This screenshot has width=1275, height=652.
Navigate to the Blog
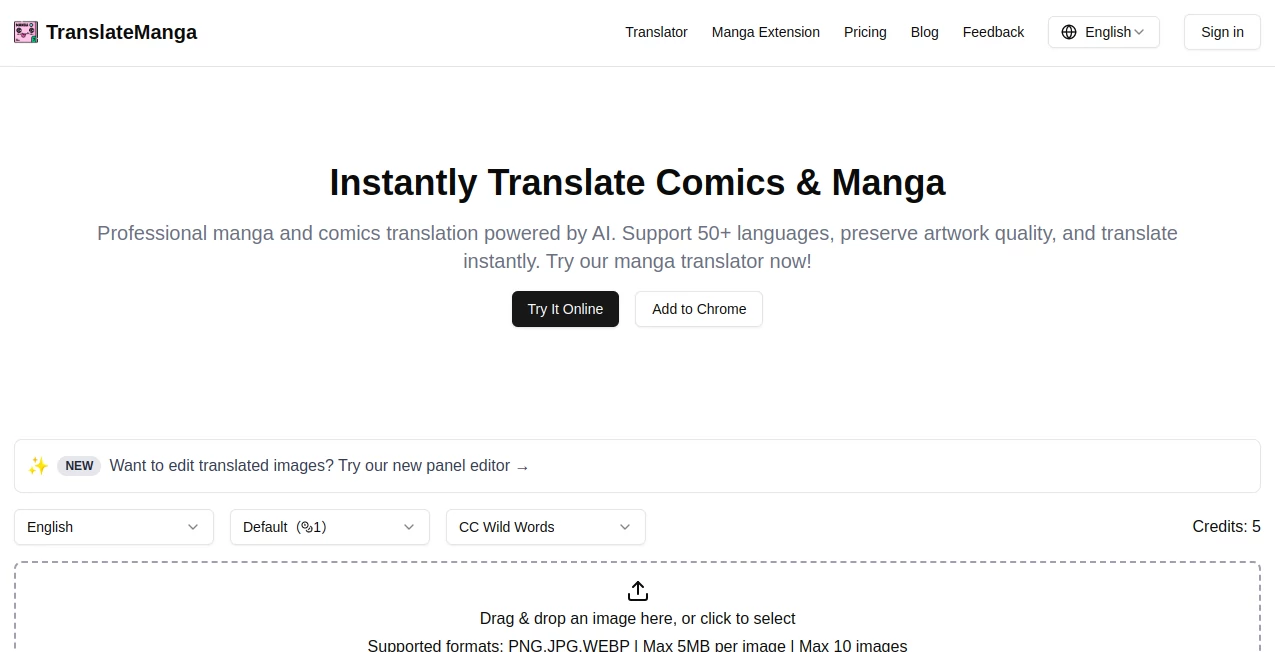point(924,32)
